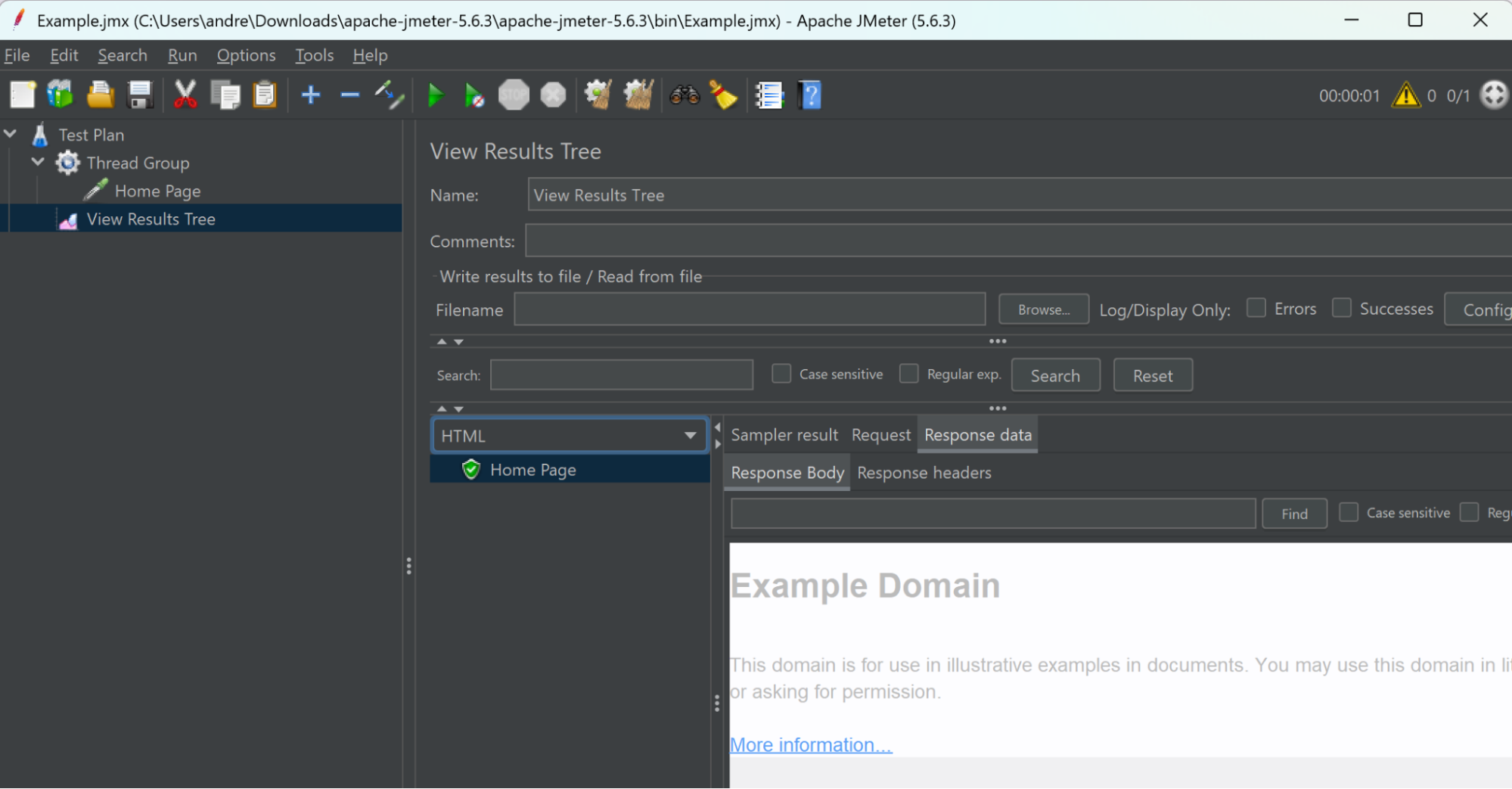Open the More information... link
1512x789 pixels.
click(811, 744)
